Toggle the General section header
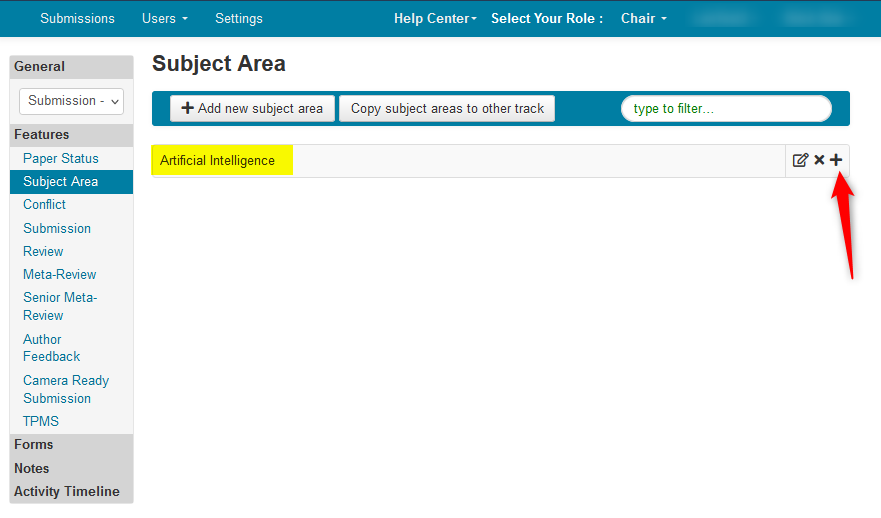The height and width of the screenshot is (518, 881). 71,66
